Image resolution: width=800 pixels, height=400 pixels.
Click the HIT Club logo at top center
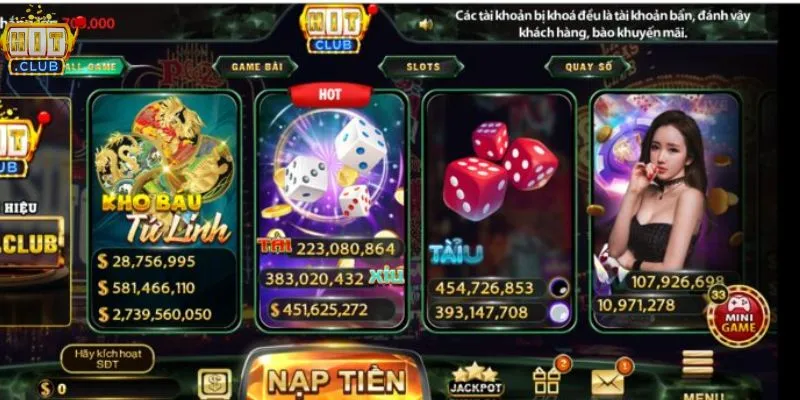[x=335, y=29]
